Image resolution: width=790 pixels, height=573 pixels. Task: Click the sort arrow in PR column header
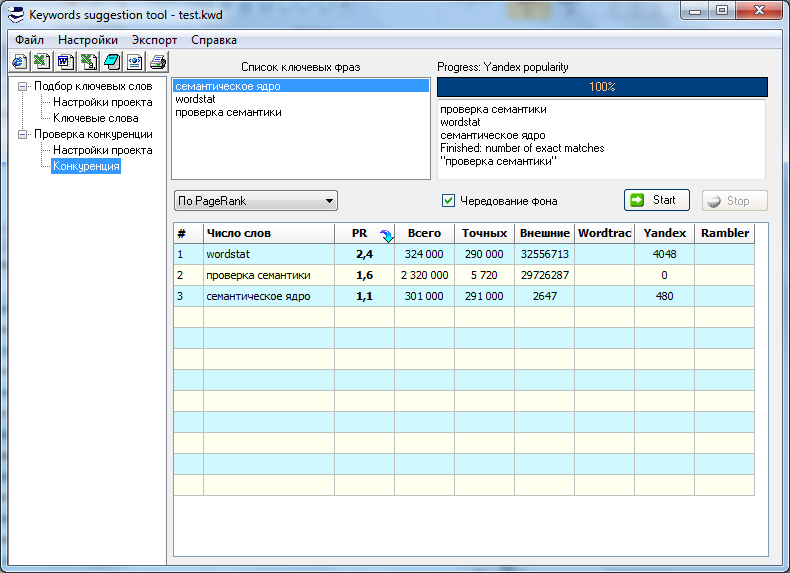coord(386,234)
